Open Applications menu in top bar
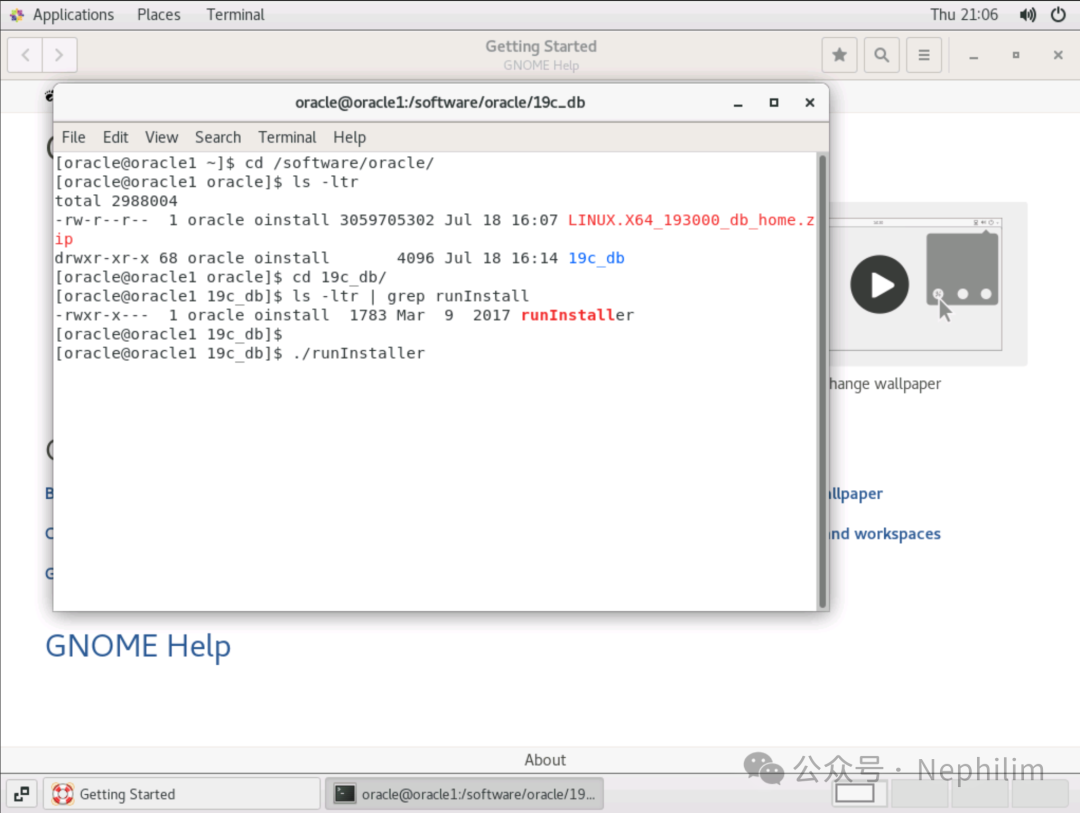Image resolution: width=1080 pixels, height=813 pixels. click(x=73, y=14)
